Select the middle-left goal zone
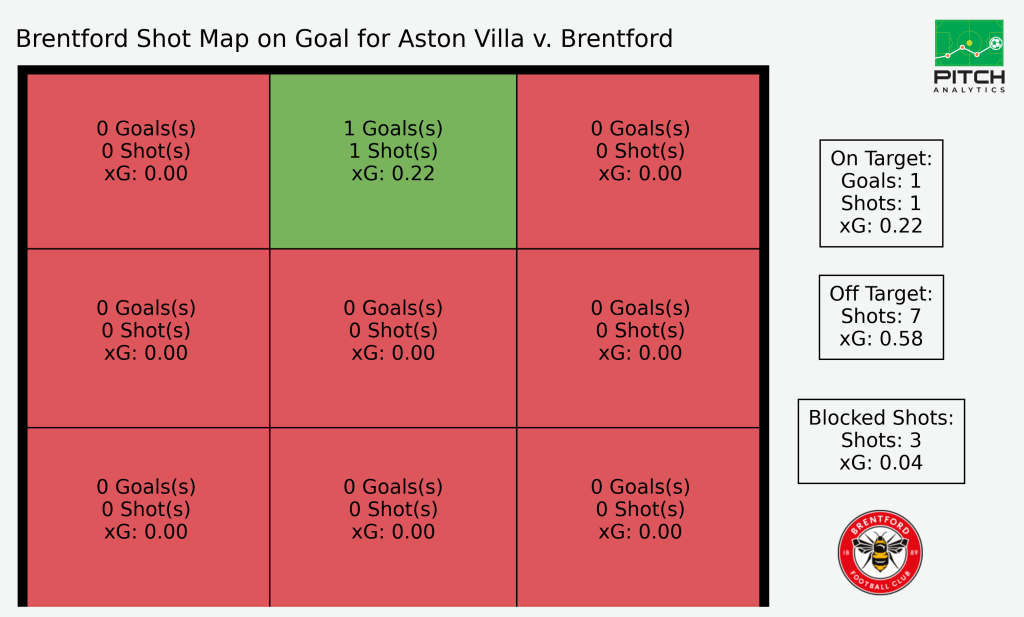The image size is (1024, 617). point(148,338)
